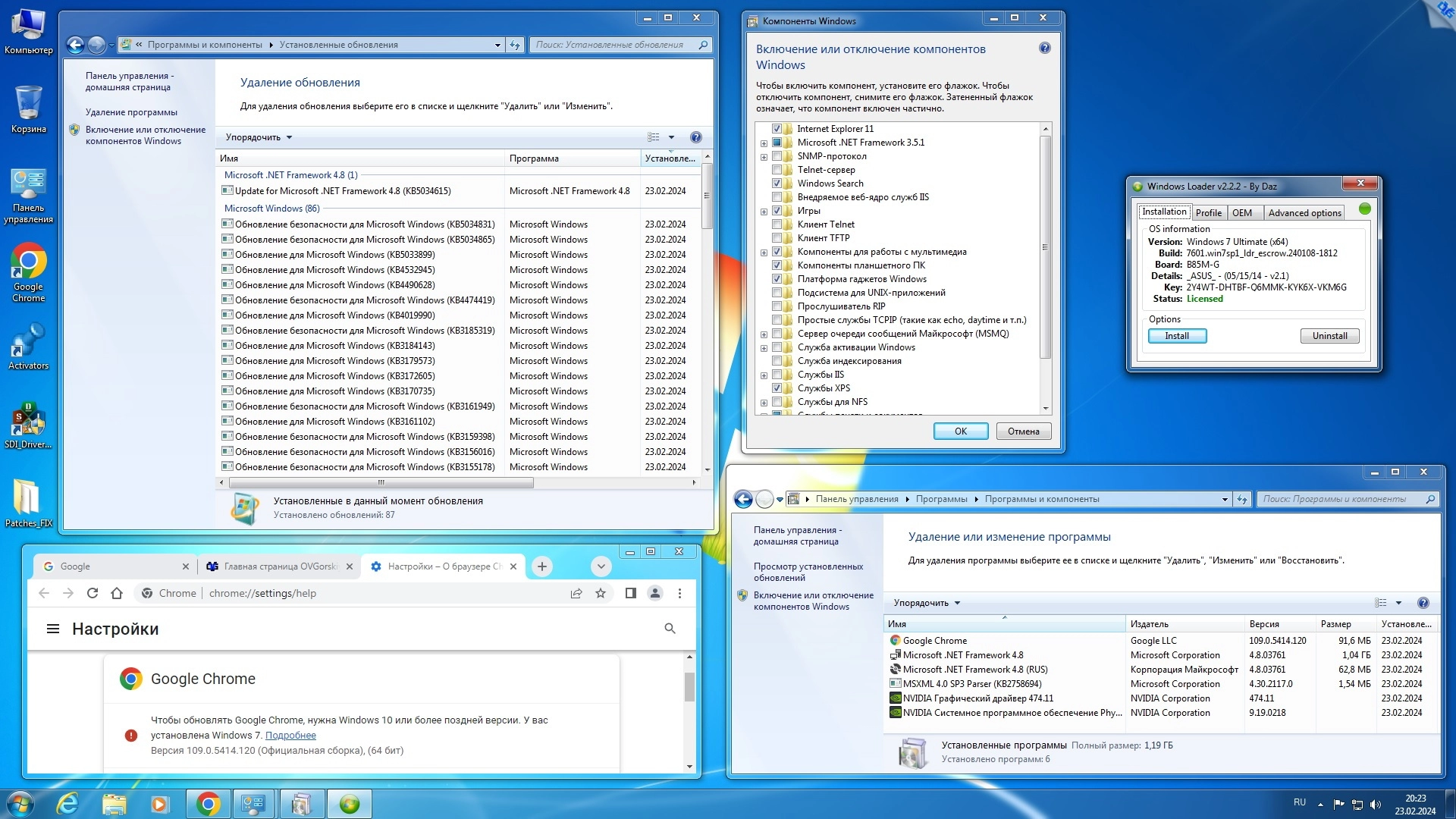
Task: Switch to Advanced options tab
Action: (x=1304, y=213)
